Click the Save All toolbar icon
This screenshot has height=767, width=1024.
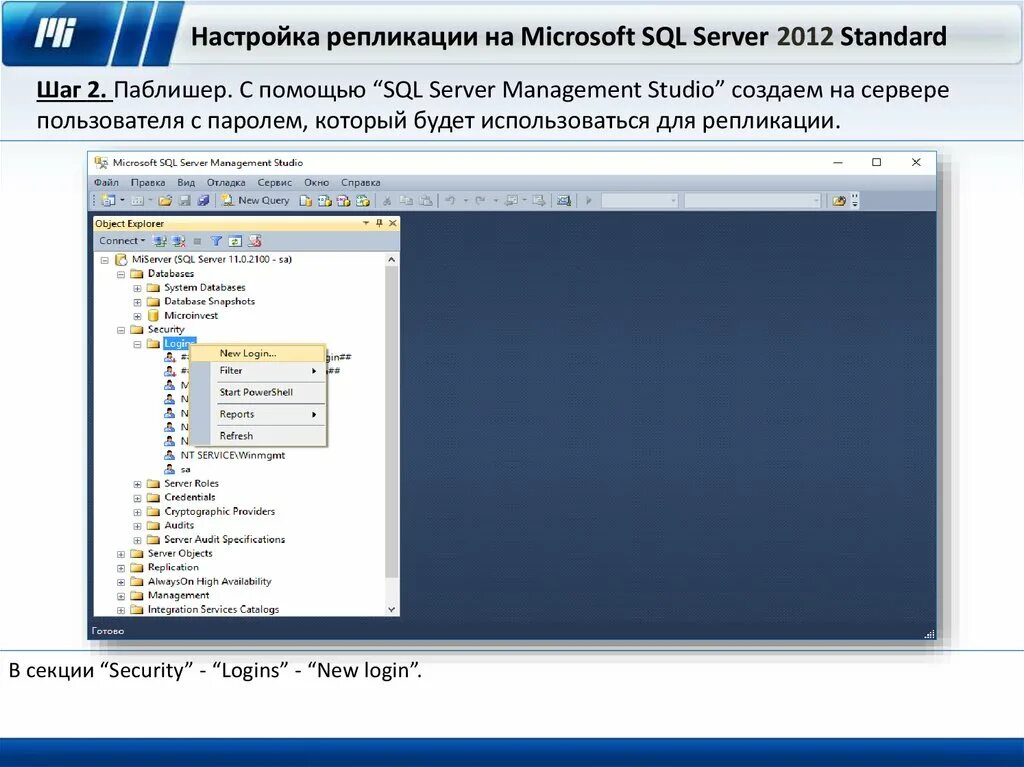[x=203, y=201]
